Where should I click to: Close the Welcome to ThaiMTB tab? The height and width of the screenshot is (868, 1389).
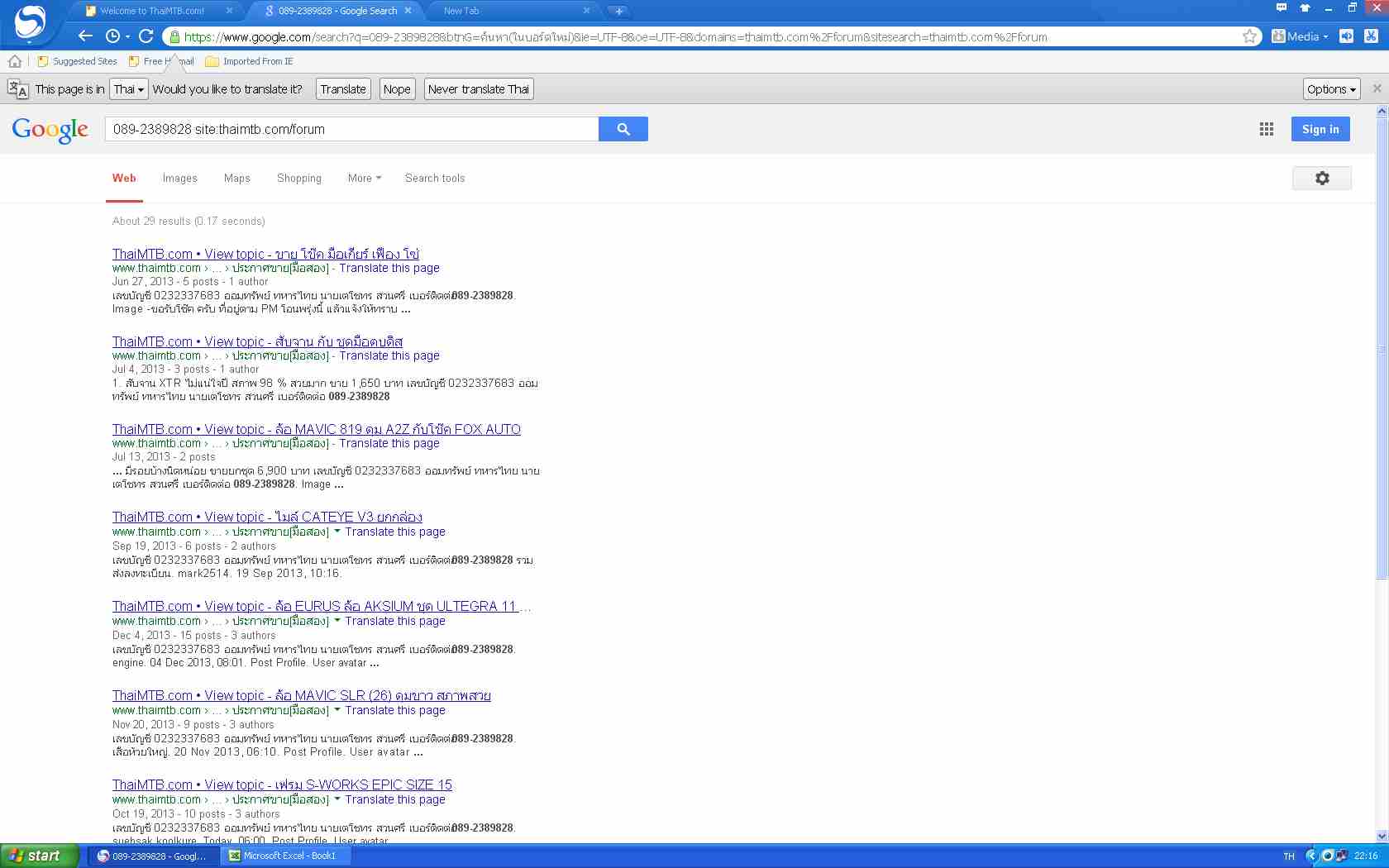pyautogui.click(x=228, y=11)
